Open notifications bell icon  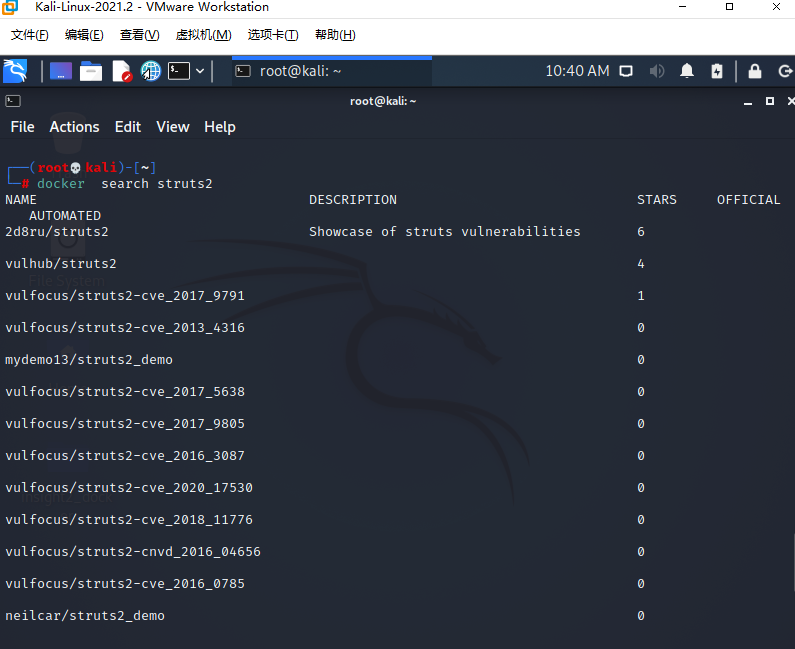(687, 71)
